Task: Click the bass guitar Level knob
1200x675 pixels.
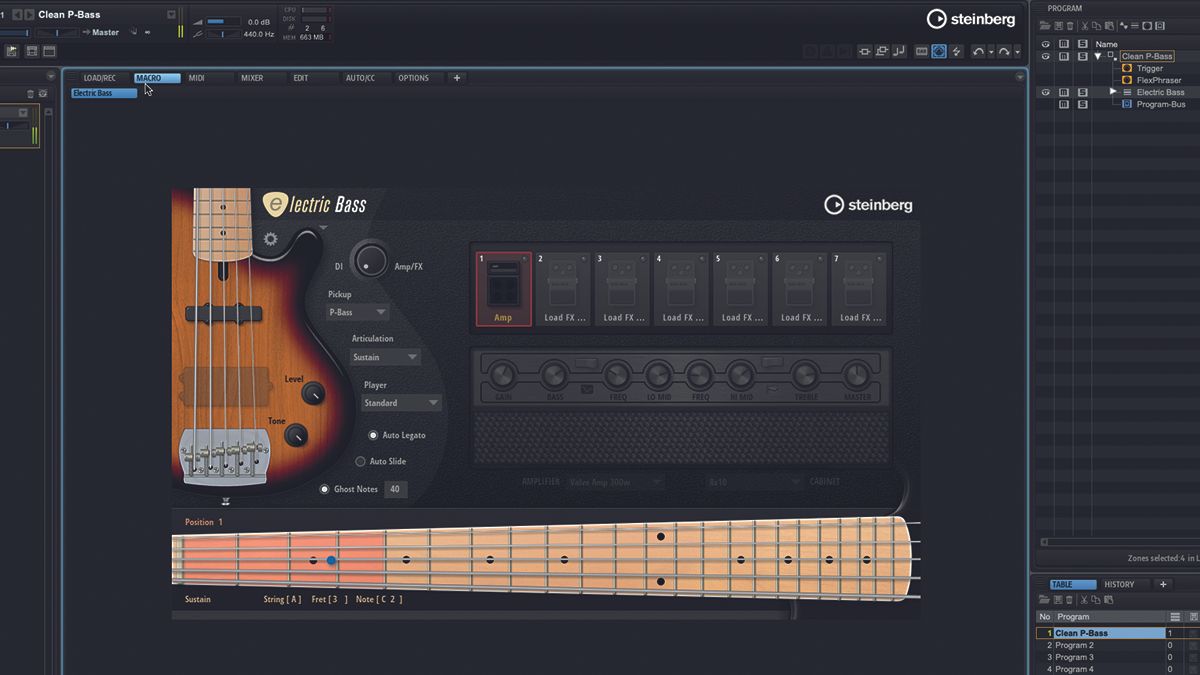Action: coord(313,393)
